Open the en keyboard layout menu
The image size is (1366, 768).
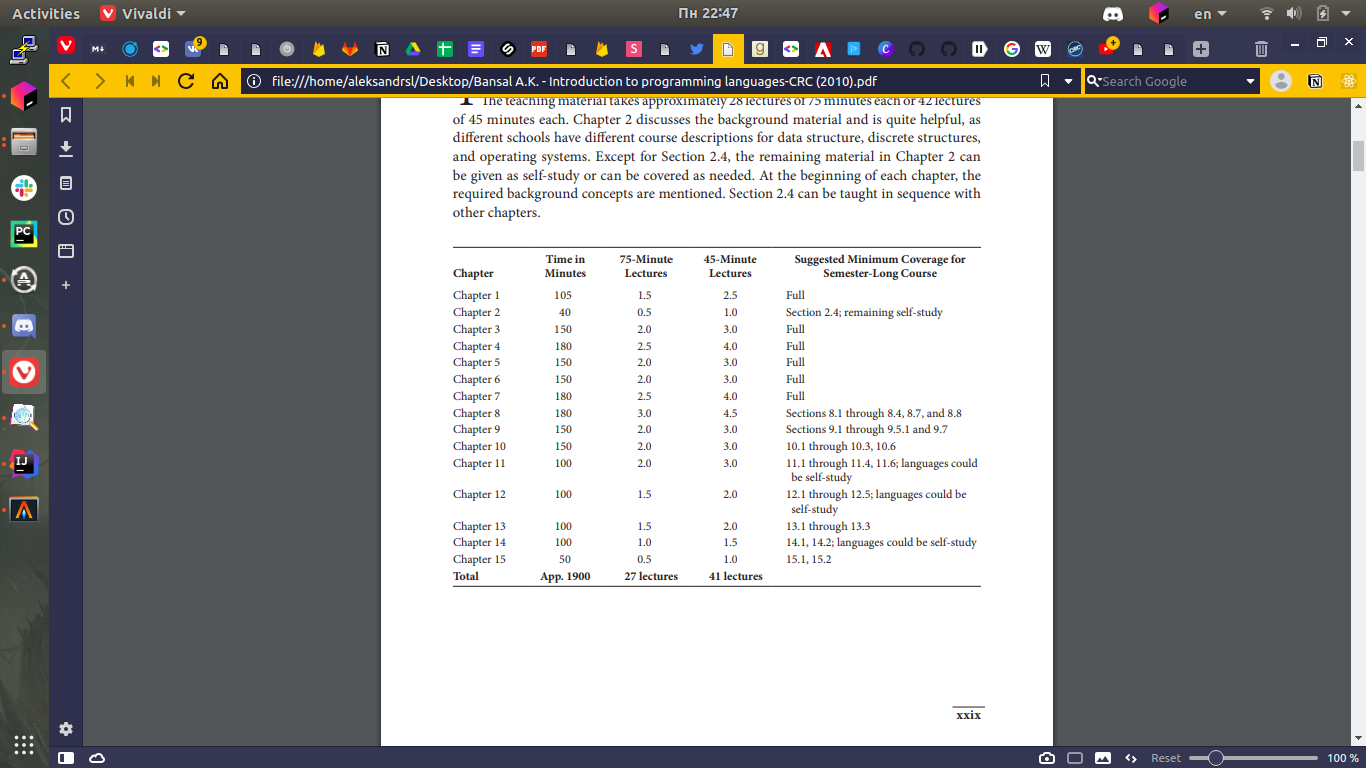(1210, 13)
